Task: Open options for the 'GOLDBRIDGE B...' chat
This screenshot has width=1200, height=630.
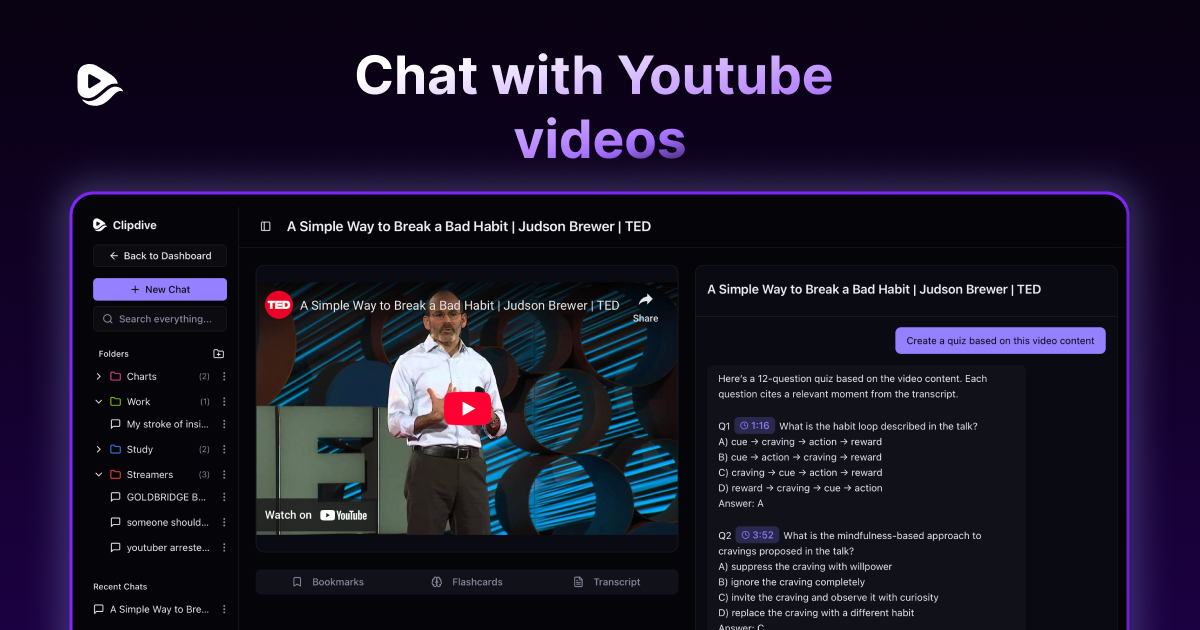Action: tap(224, 497)
